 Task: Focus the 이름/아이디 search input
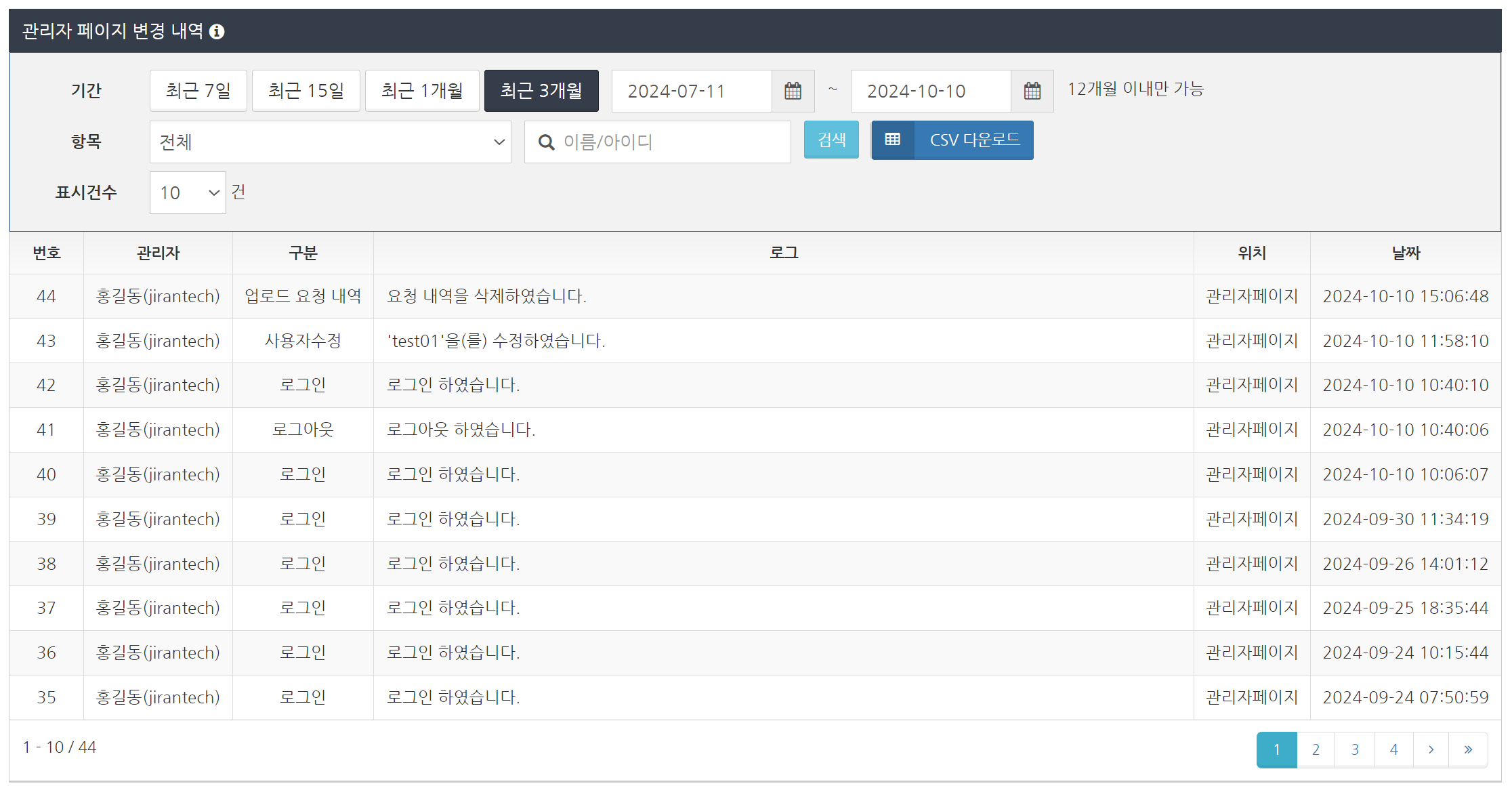click(671, 142)
